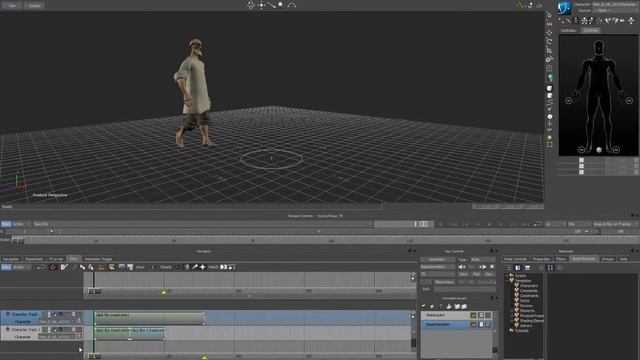Click the head of the character figure
This screenshot has height=360, width=640.
(599, 47)
